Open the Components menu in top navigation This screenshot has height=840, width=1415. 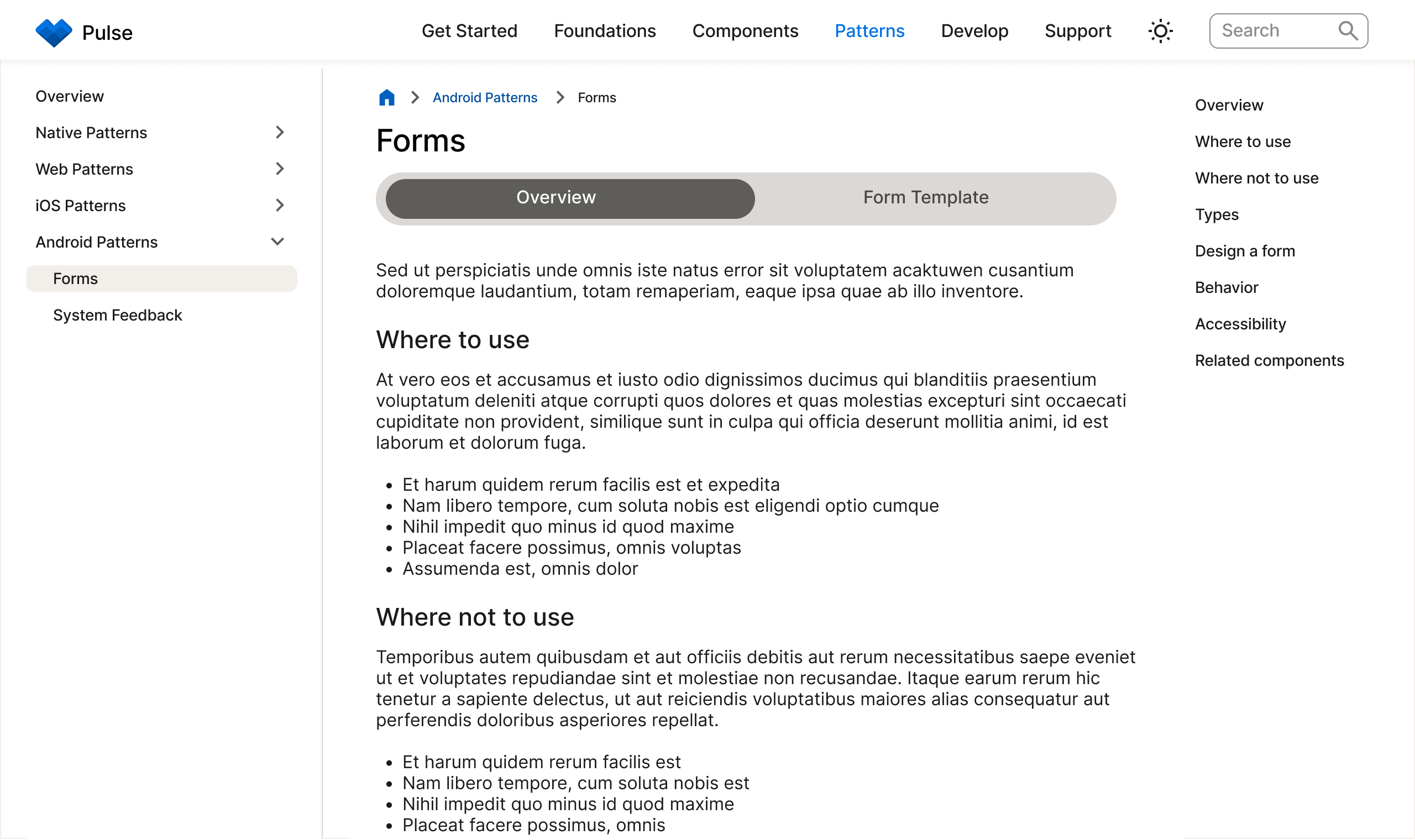(x=745, y=31)
